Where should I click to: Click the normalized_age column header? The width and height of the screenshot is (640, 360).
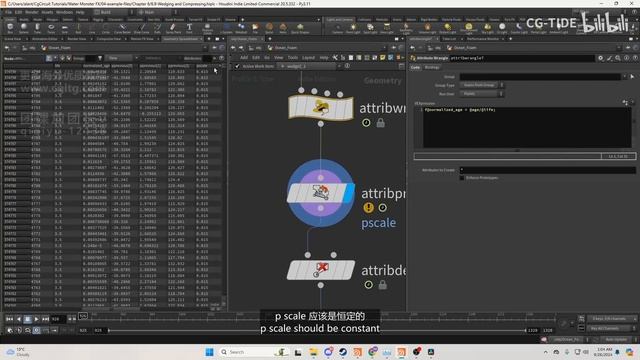coord(96,66)
